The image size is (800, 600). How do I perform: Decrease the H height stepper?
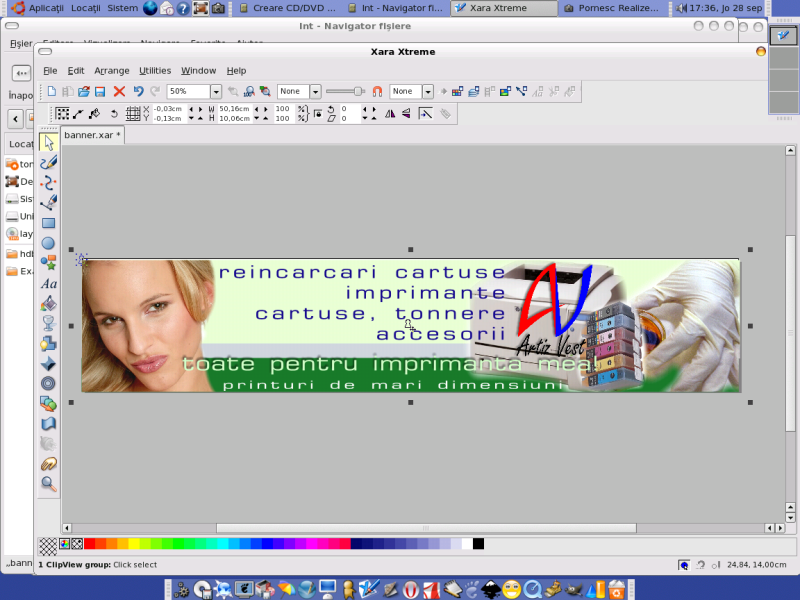(257, 118)
